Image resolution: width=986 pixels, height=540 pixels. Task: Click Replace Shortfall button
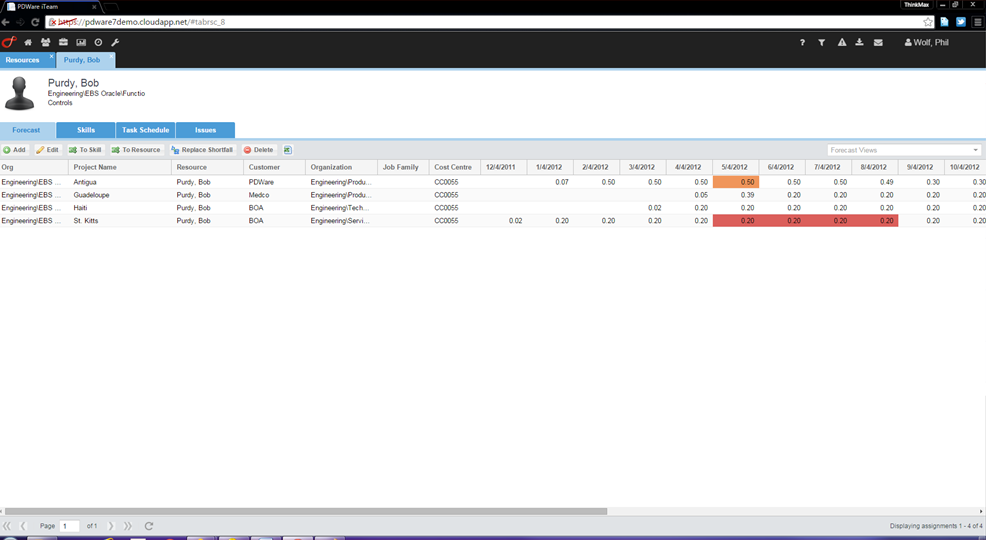202,150
